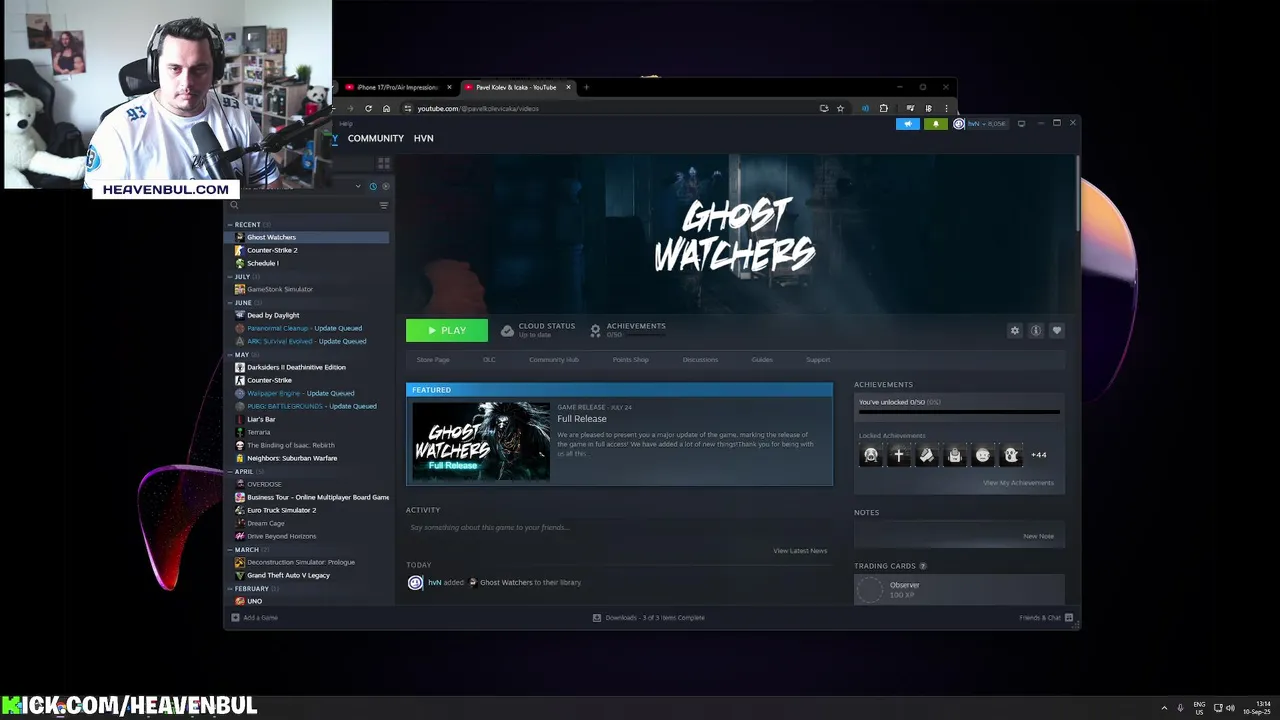Launch Ghost Watchers with the green Play button
The height and width of the screenshot is (720, 1280).
[x=447, y=330]
